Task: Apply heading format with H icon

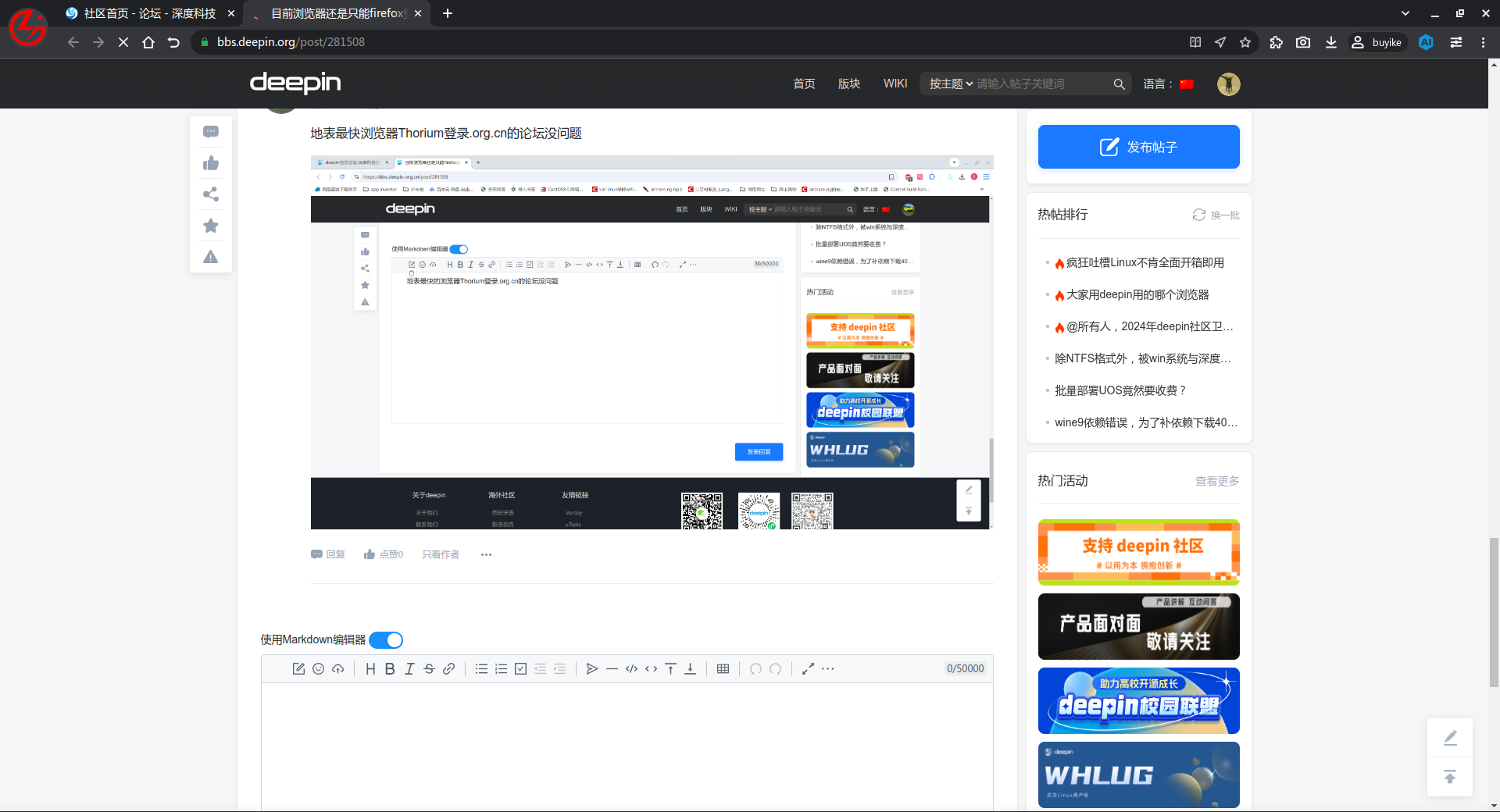Action: coord(370,669)
